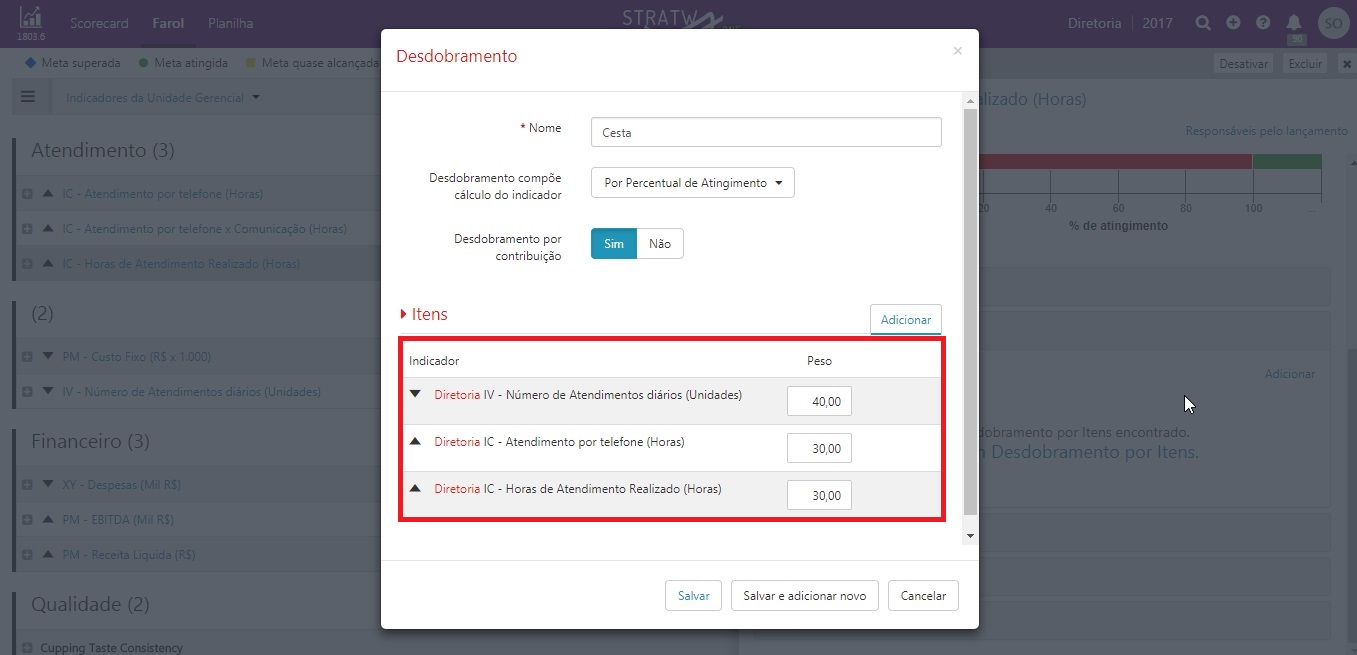Click the Excluir button

(1305, 64)
